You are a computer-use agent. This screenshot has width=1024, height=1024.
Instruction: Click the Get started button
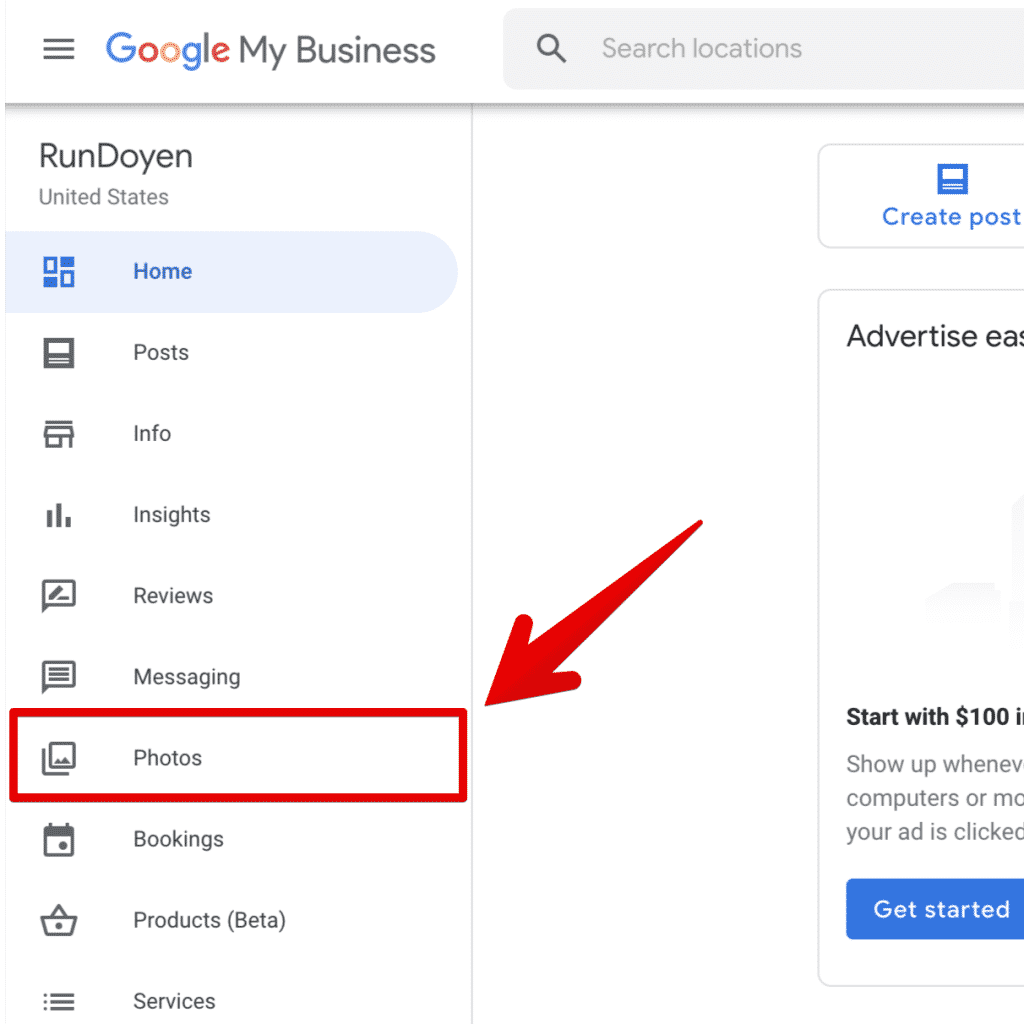[x=940, y=909]
